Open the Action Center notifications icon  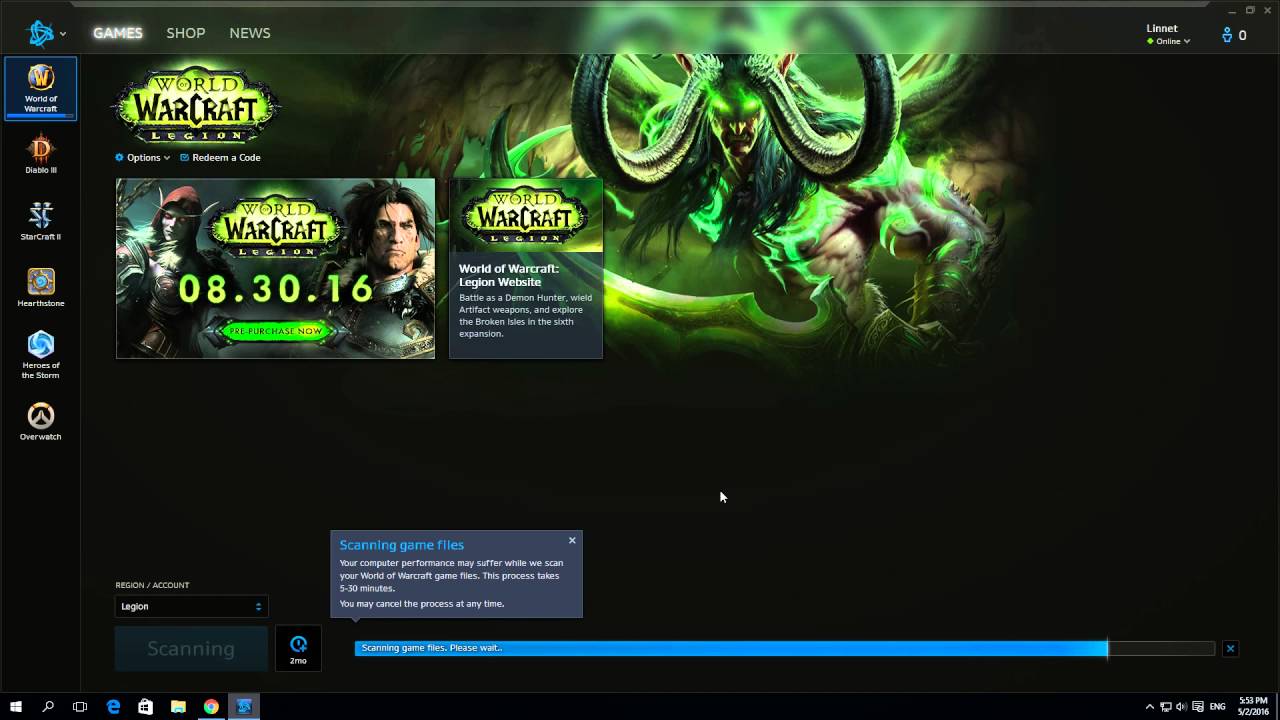[x=1198, y=706]
